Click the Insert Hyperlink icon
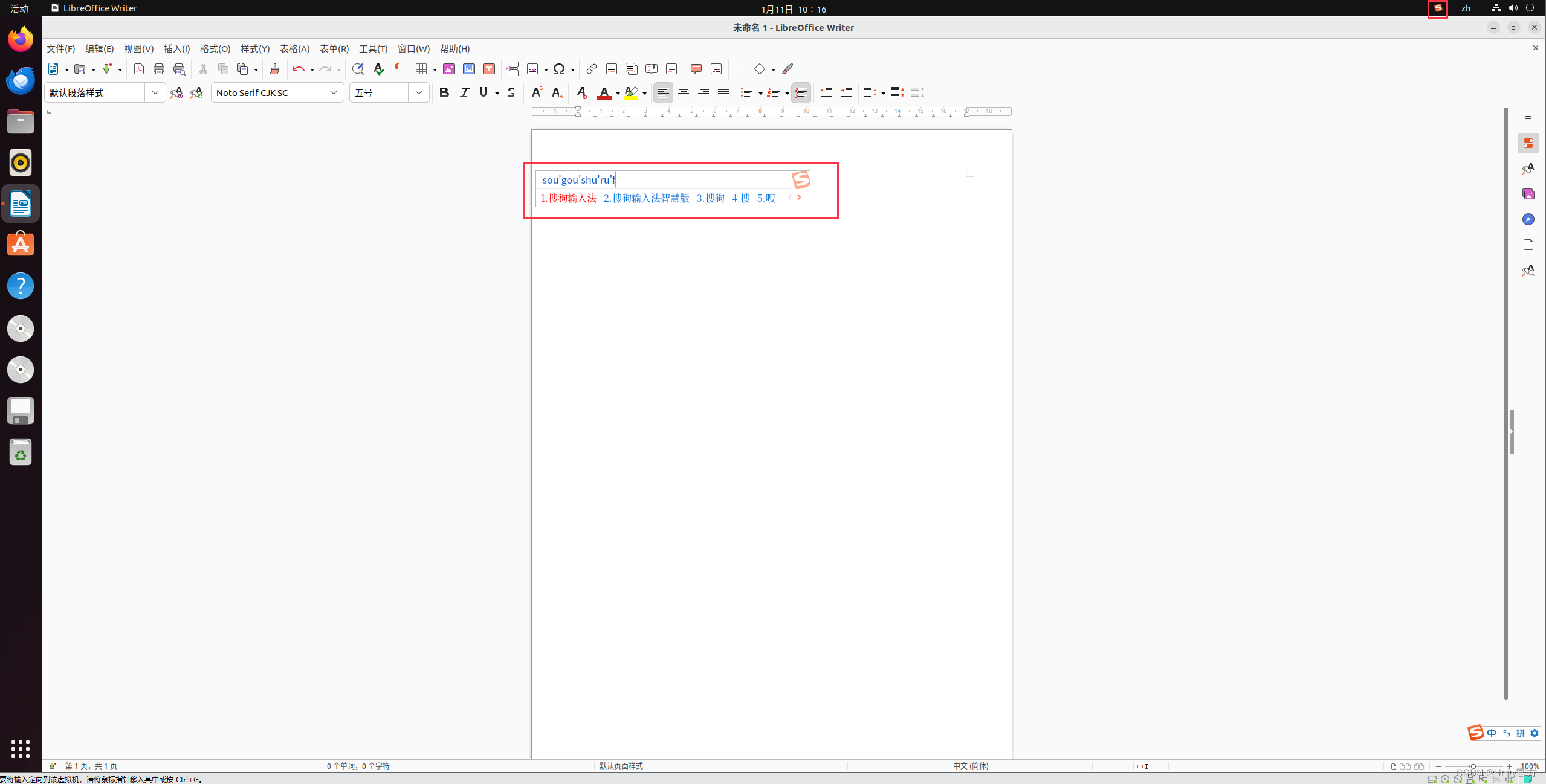 (592, 69)
